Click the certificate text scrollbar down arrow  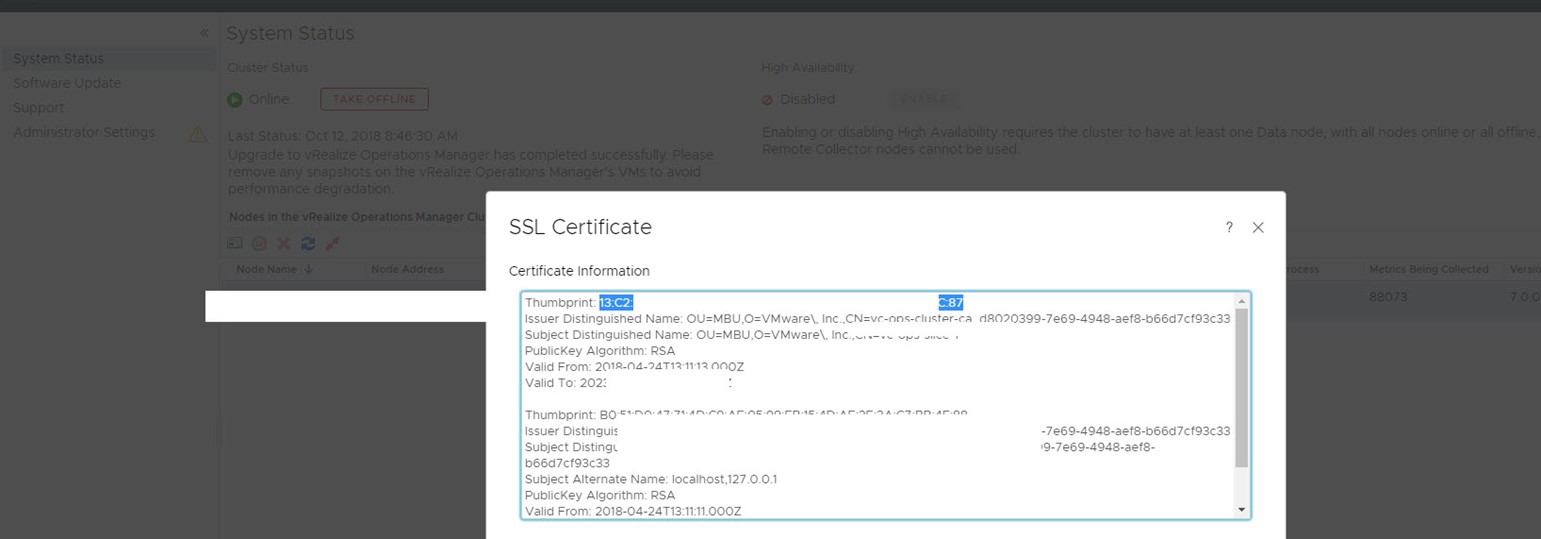(x=1242, y=510)
